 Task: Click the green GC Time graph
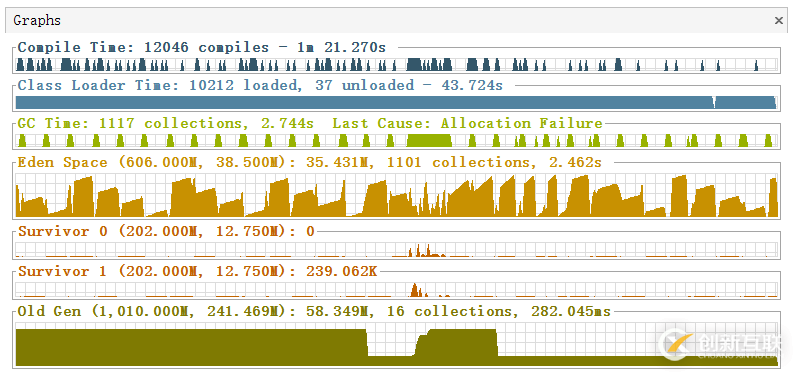coord(397,141)
